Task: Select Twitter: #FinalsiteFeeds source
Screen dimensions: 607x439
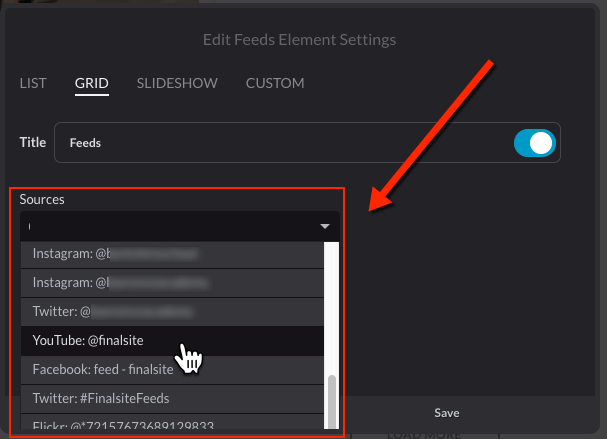Action: (172, 399)
